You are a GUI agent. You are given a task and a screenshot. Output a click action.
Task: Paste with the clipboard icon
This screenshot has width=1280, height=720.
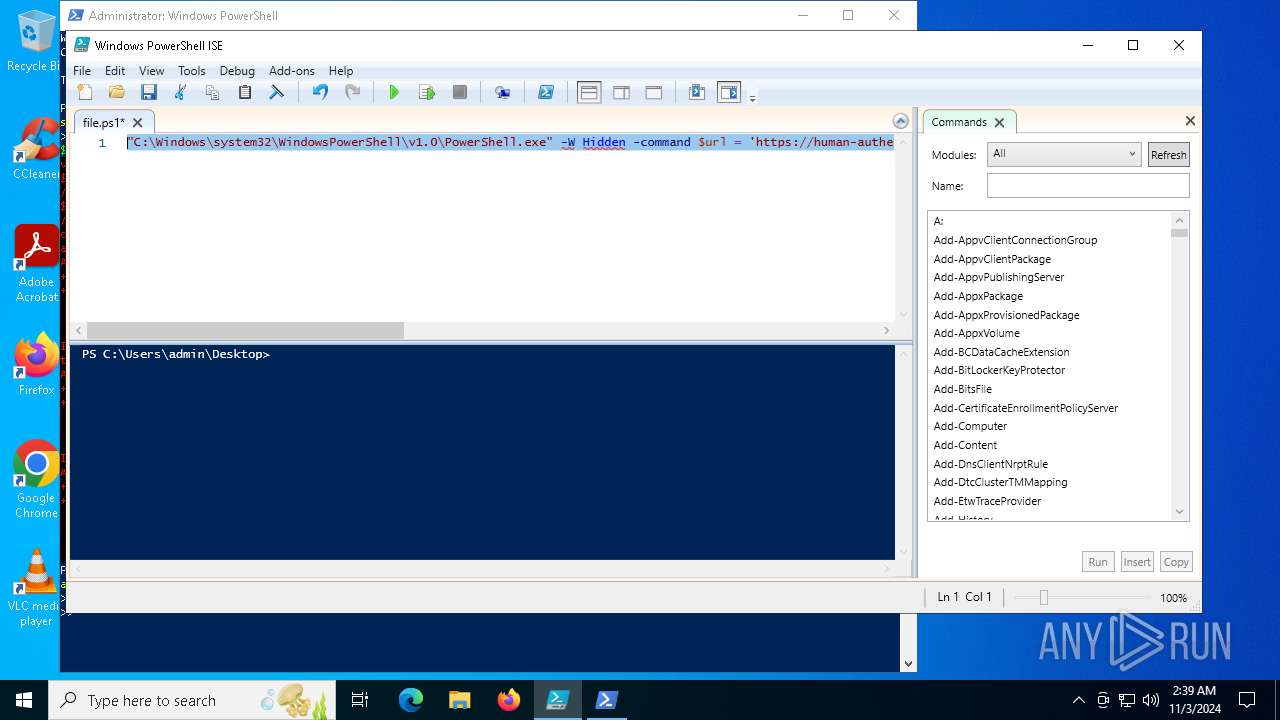245,92
